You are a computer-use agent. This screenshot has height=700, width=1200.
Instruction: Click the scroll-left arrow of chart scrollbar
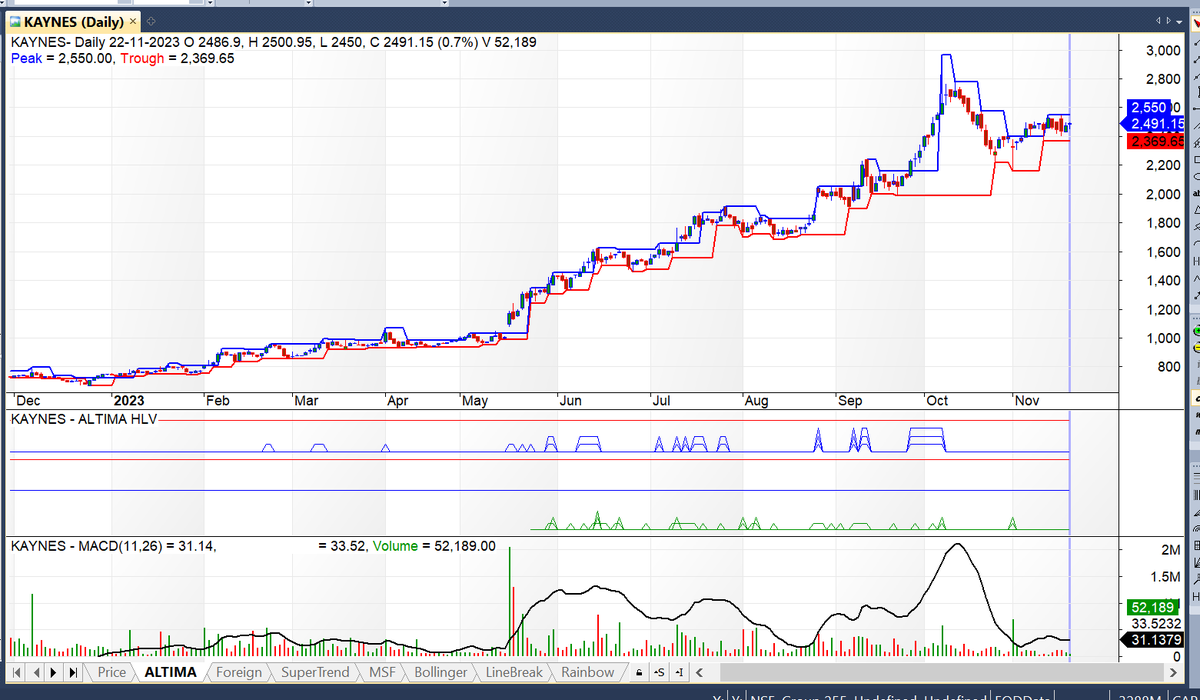tap(699, 672)
